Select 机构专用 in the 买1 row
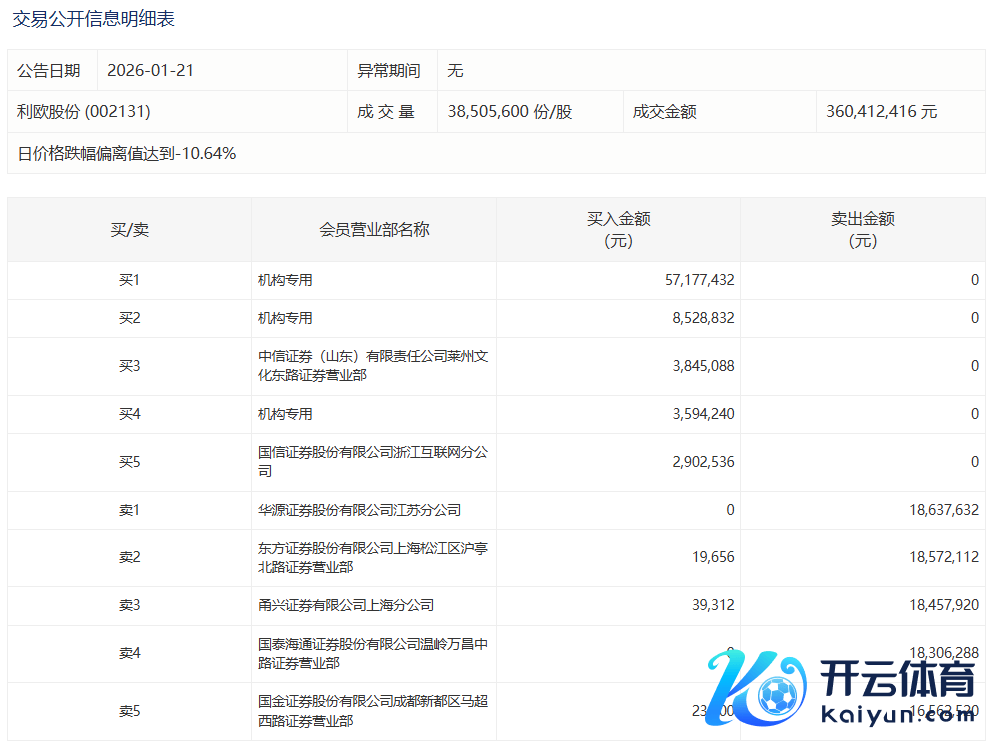This screenshot has width=990, height=748. (285, 281)
